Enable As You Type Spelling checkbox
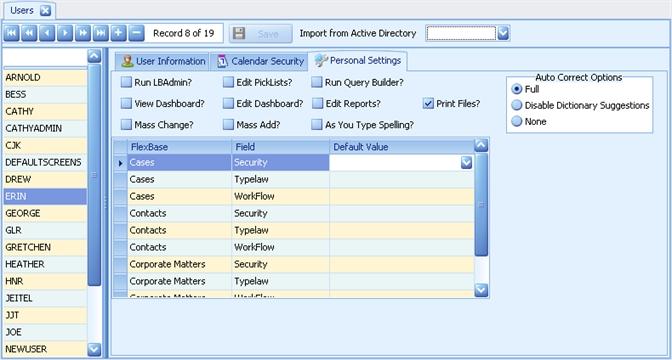This screenshot has width=672, height=360. pyautogui.click(x=316, y=125)
